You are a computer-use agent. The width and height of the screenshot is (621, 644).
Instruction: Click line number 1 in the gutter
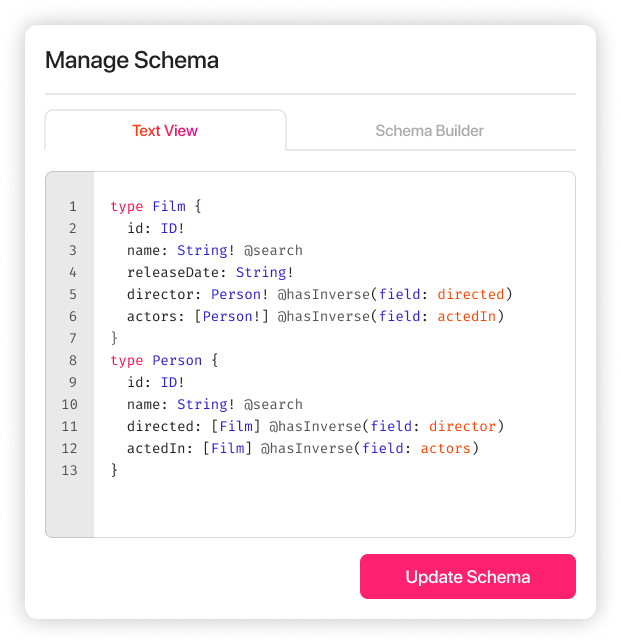(x=73, y=207)
